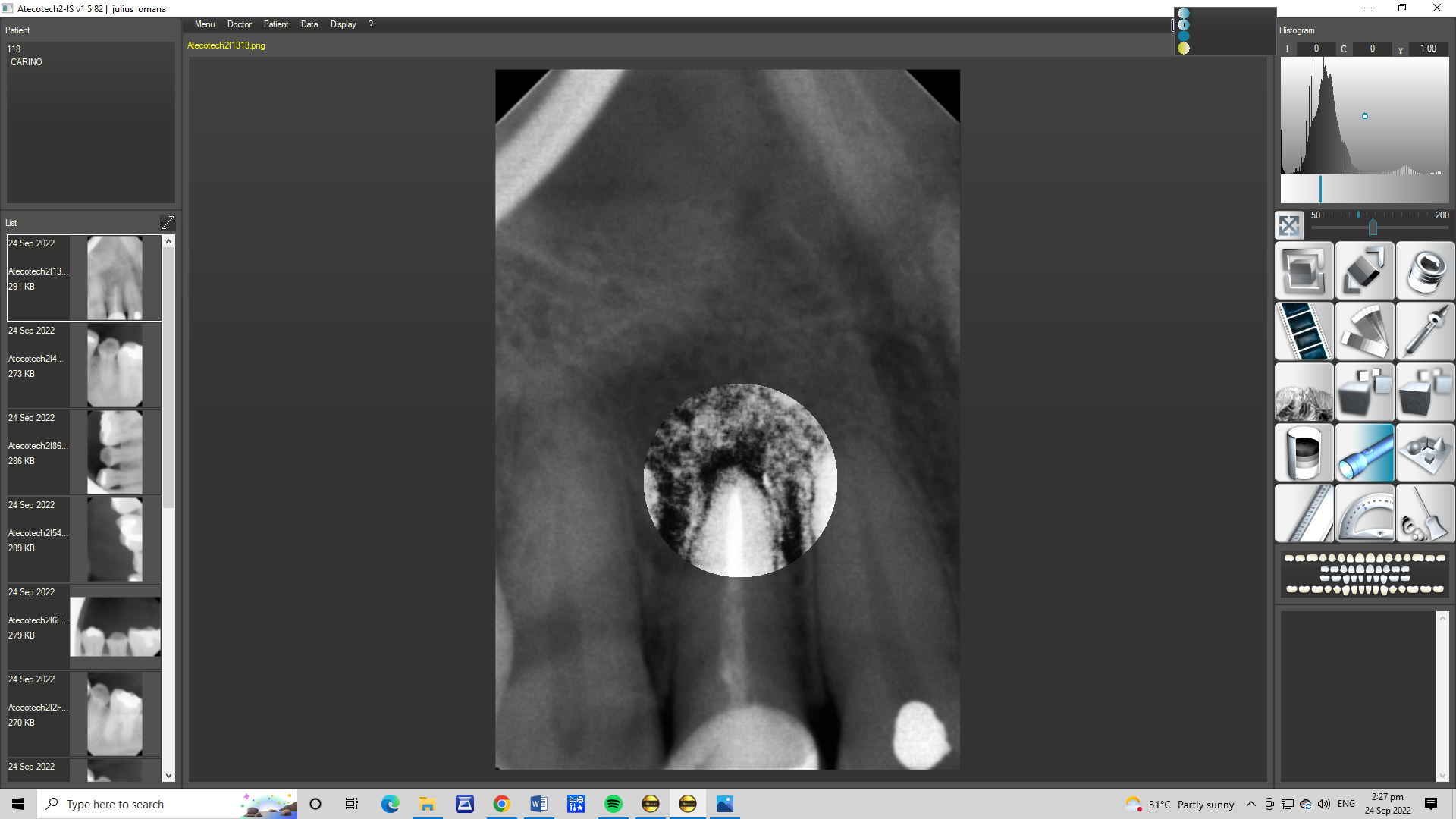This screenshot has width=1456, height=819.
Task: Click the cylinder grayscale levels tool
Action: coord(1304,453)
